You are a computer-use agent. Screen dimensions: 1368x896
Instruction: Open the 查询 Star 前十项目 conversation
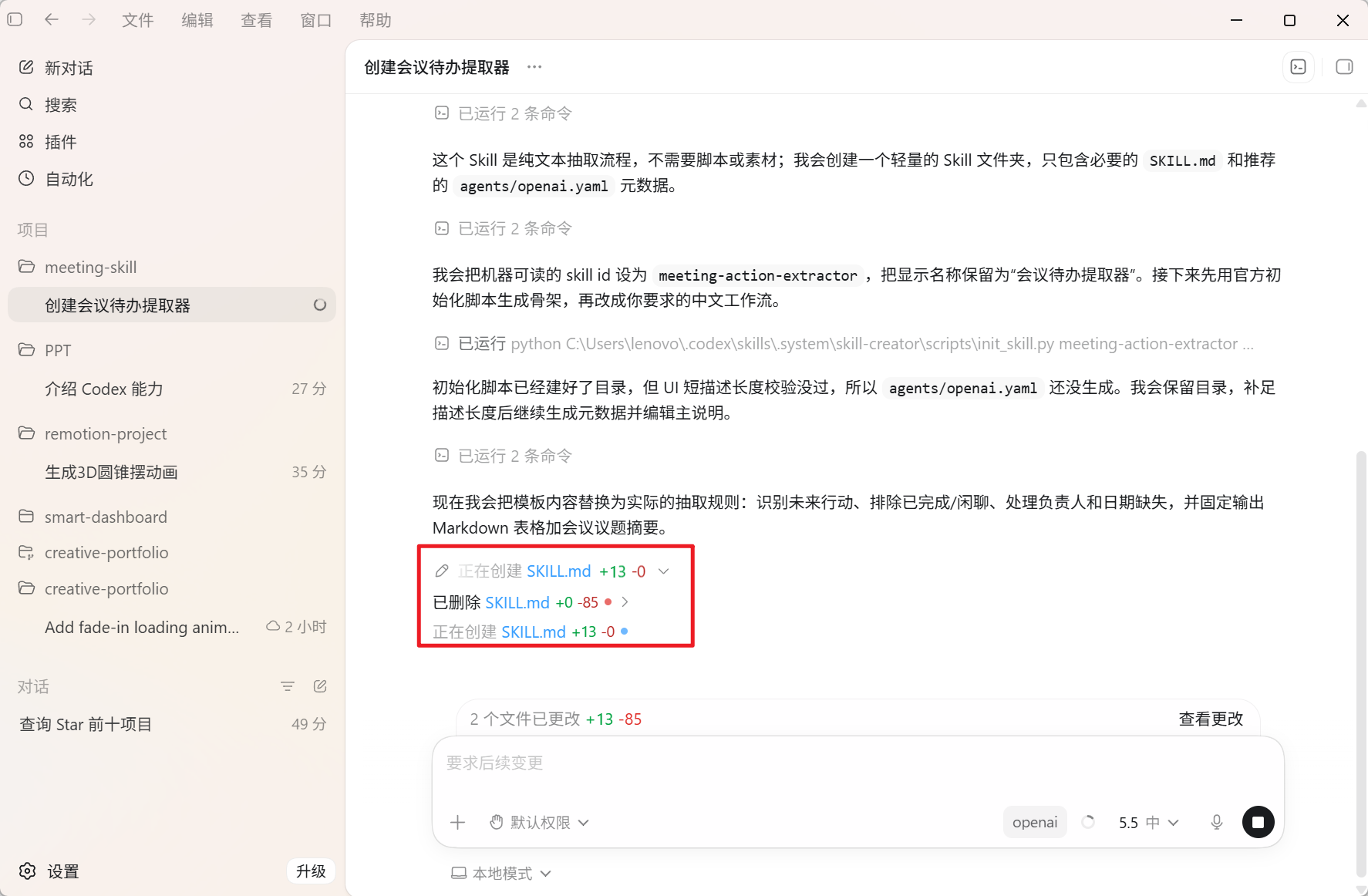click(172, 724)
